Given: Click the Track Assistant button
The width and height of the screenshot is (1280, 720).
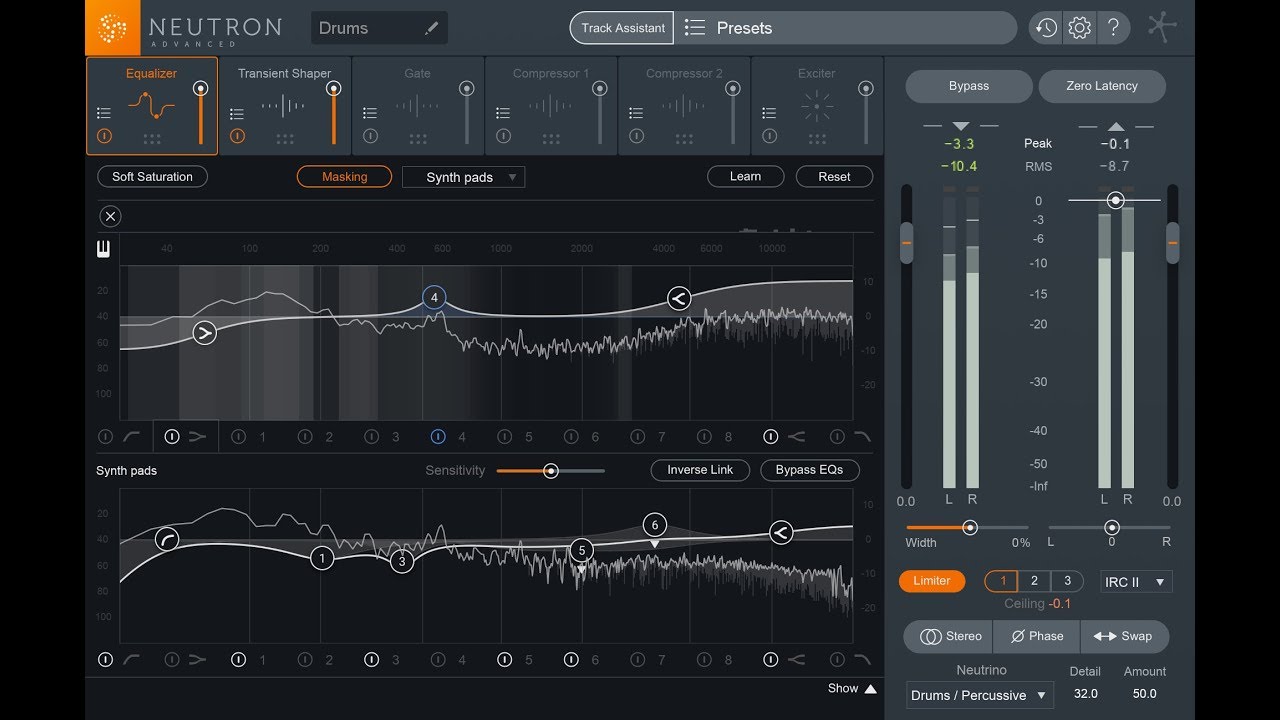Looking at the screenshot, I should tap(623, 28).
